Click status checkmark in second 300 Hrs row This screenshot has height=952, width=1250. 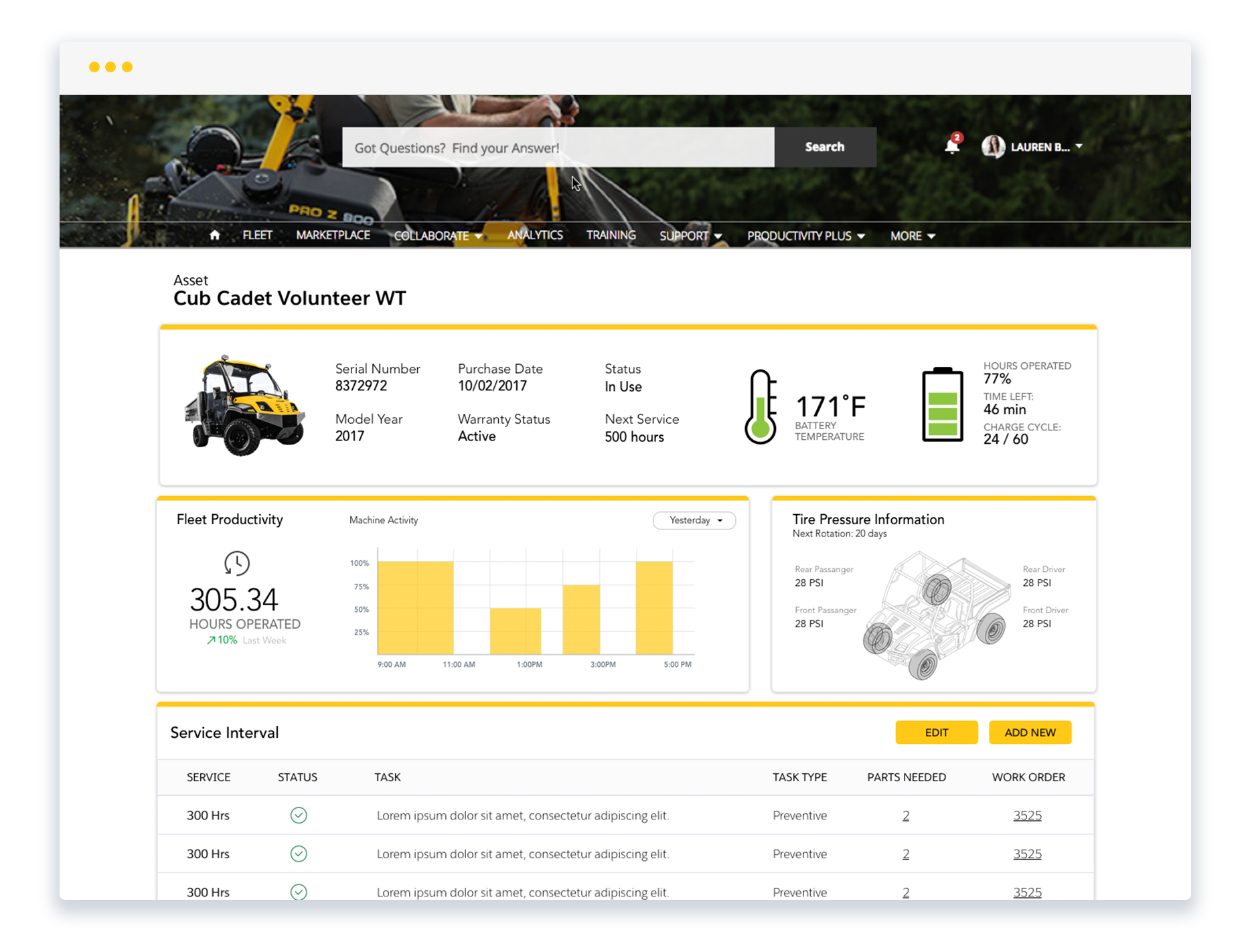(x=299, y=854)
